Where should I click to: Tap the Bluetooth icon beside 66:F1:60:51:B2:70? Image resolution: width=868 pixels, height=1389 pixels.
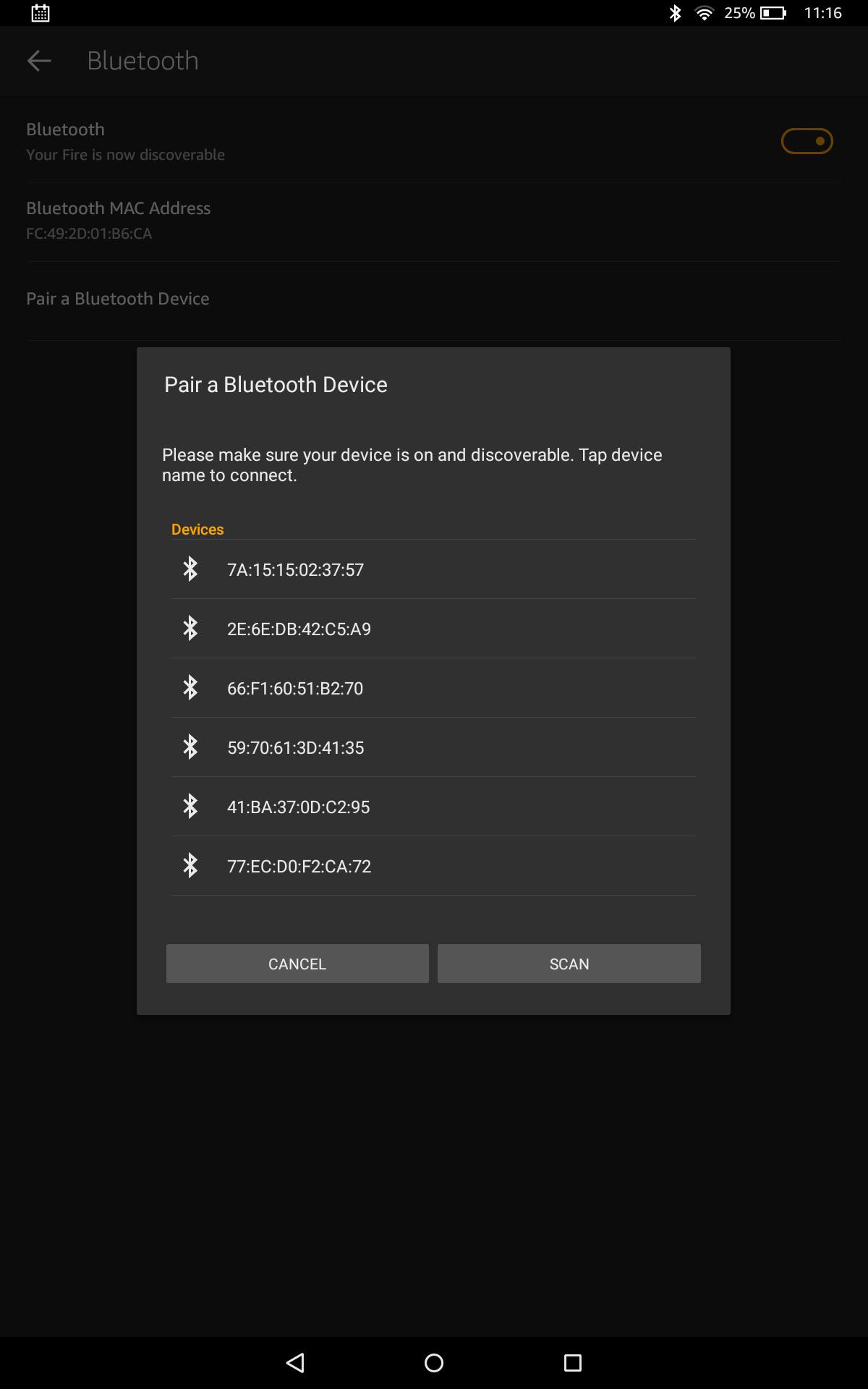pos(190,687)
